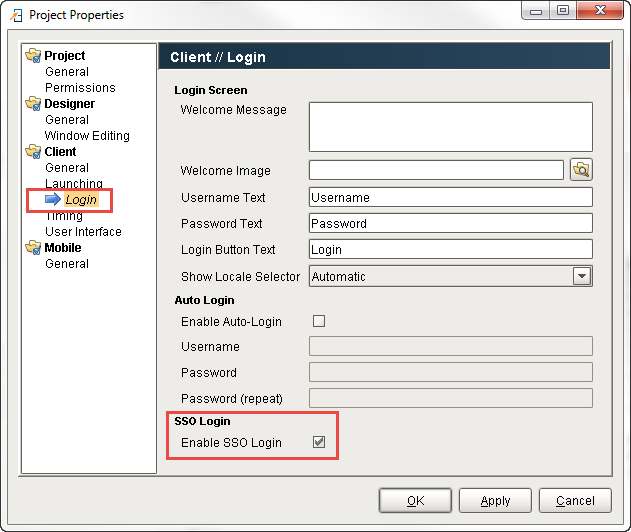Click the OK button
The height and width of the screenshot is (532, 631).
(x=415, y=501)
